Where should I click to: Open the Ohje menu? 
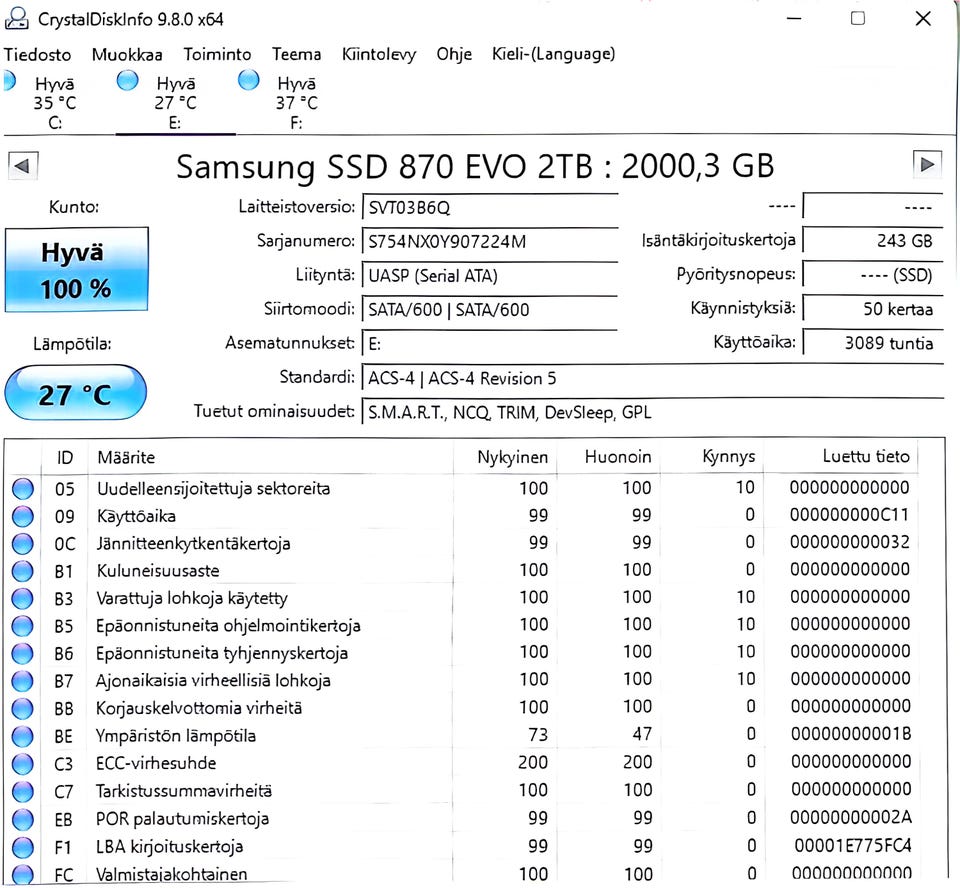454,55
